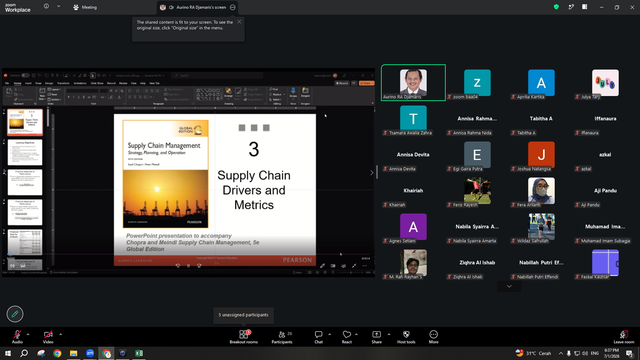Click the orange Share button in PowerPoint
This screenshot has height=360, width=640.
(x=367, y=83)
